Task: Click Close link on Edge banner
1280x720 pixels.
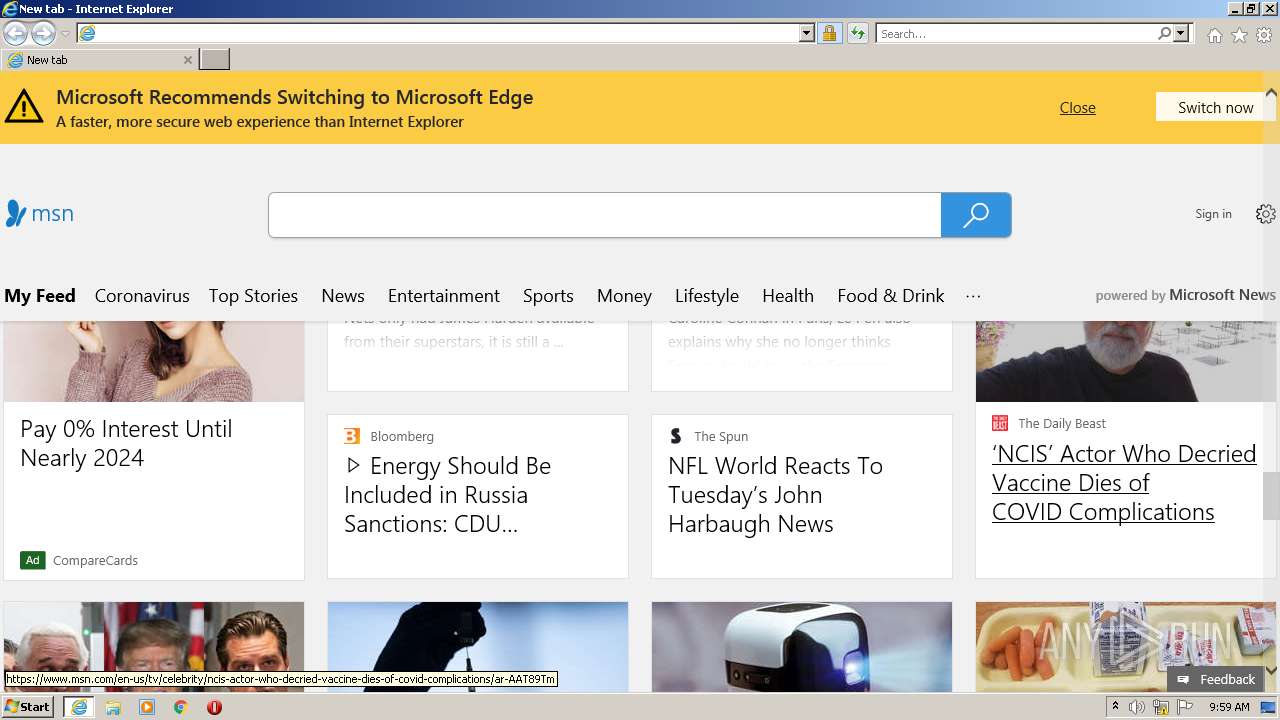Action: (1077, 107)
